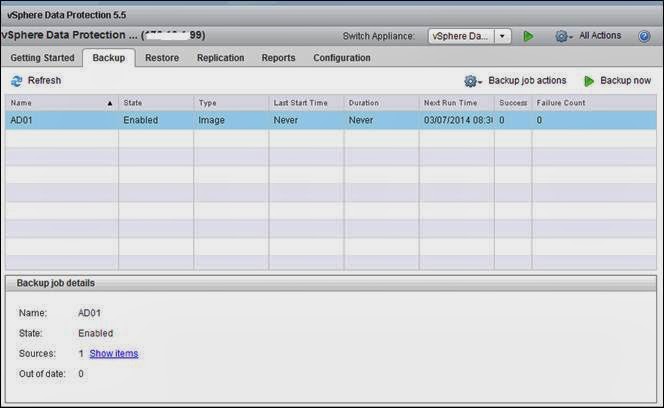Click the Refresh button label

[x=44, y=80]
